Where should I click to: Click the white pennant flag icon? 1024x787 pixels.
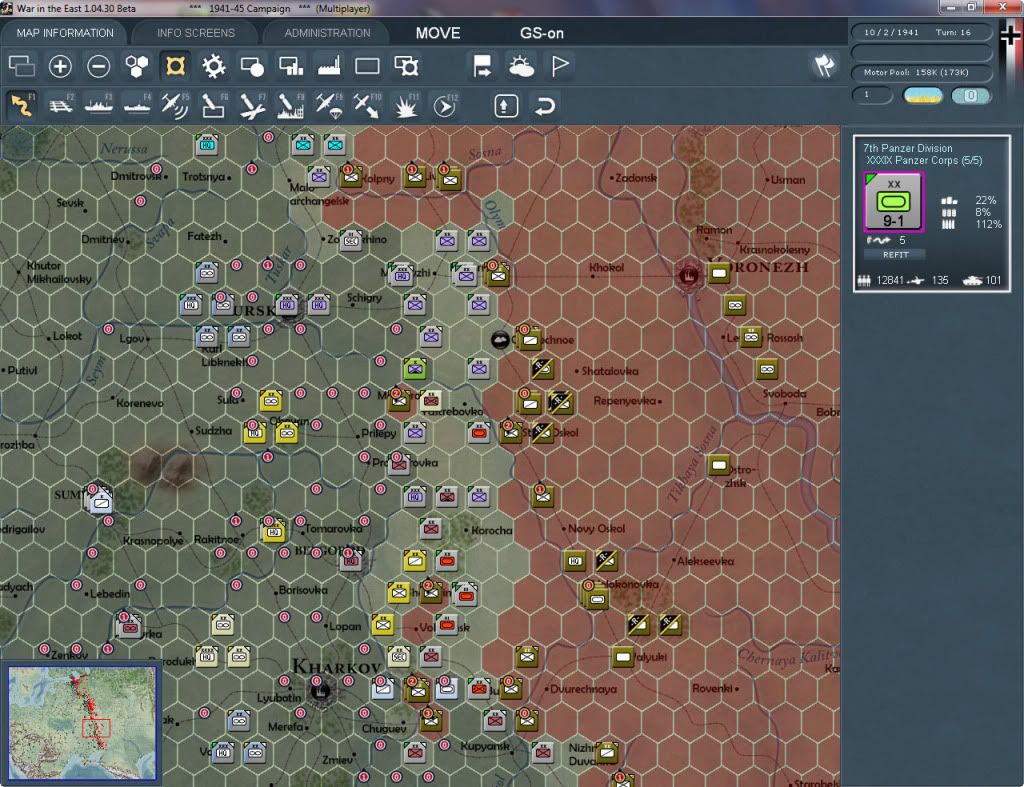pyautogui.click(x=560, y=66)
